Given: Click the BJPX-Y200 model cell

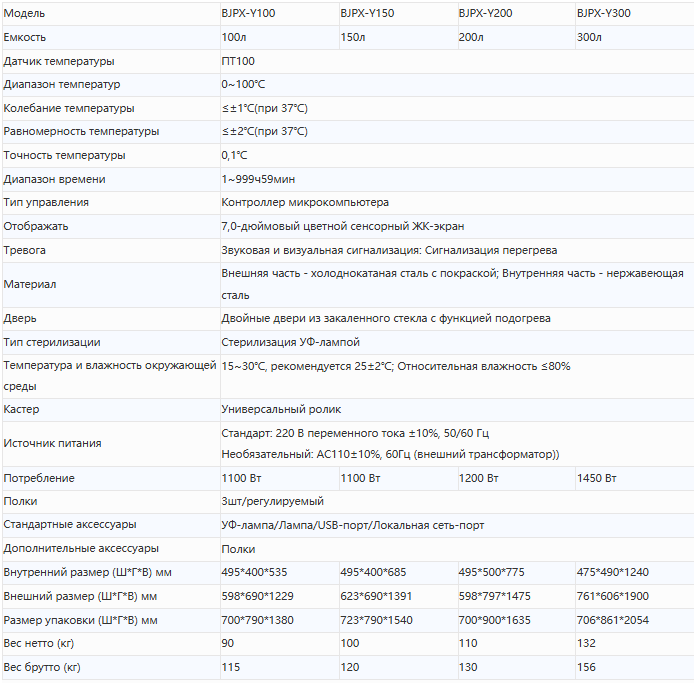Looking at the screenshot, I should click(485, 14).
